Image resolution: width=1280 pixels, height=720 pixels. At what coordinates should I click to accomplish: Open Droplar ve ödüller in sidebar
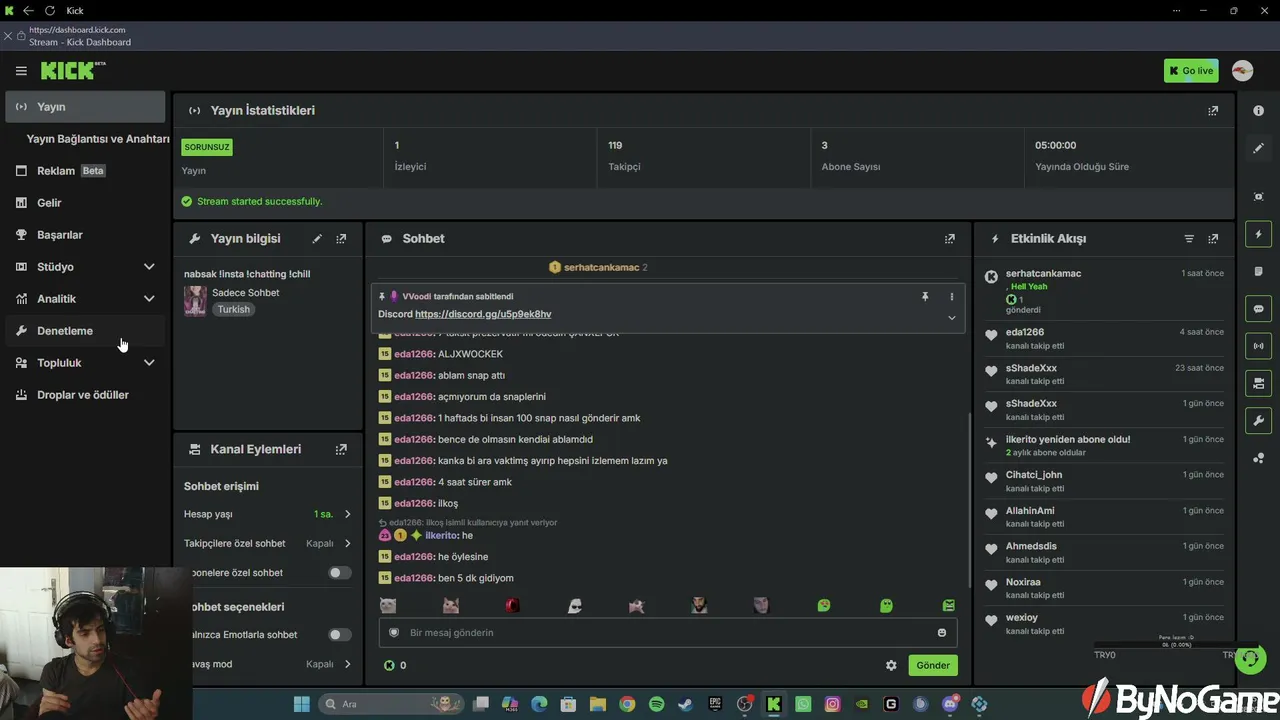coord(85,395)
